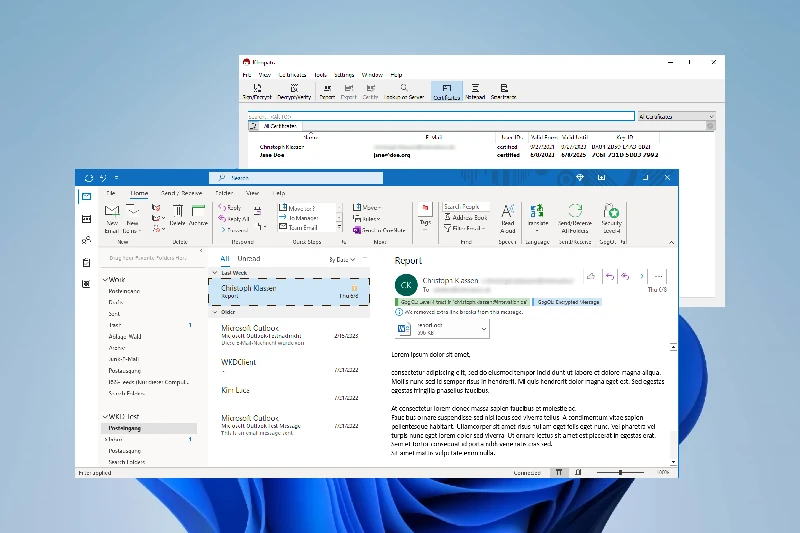Click Import in the Kleopatra toolbar
800x533 pixels.
[327, 91]
